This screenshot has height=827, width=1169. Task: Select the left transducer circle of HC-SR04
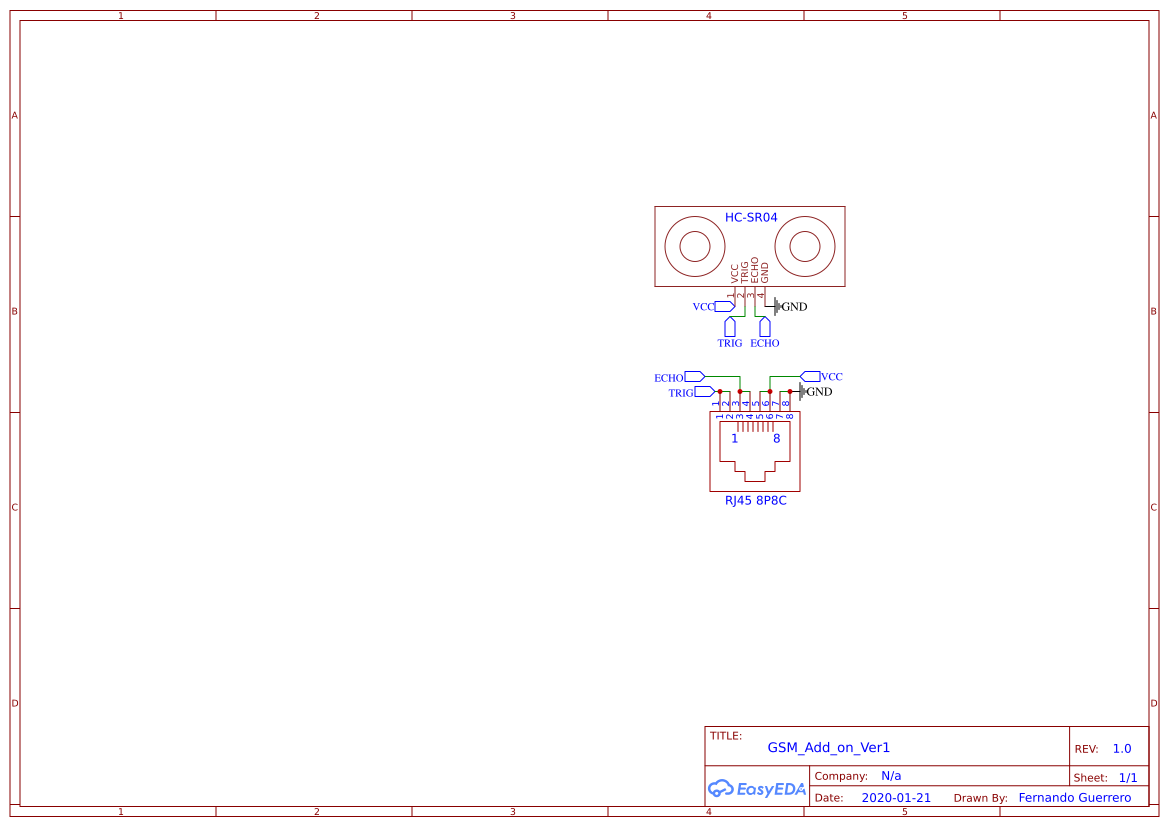coord(695,244)
